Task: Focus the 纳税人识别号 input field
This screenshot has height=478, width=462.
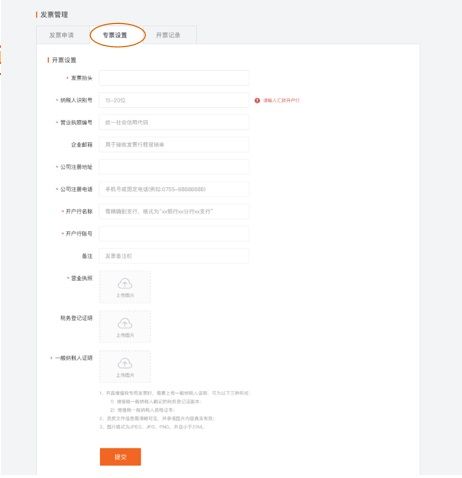Action: tap(174, 100)
